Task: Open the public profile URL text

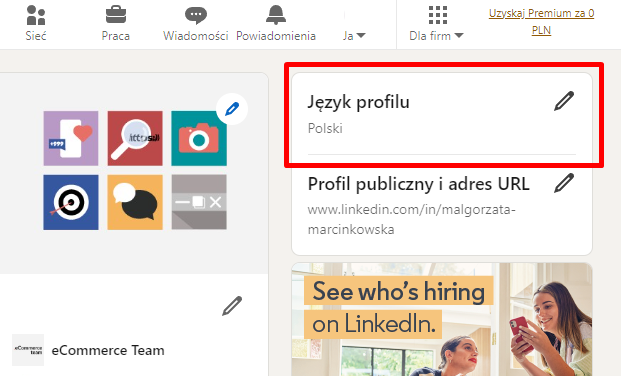Action: [x=411, y=219]
